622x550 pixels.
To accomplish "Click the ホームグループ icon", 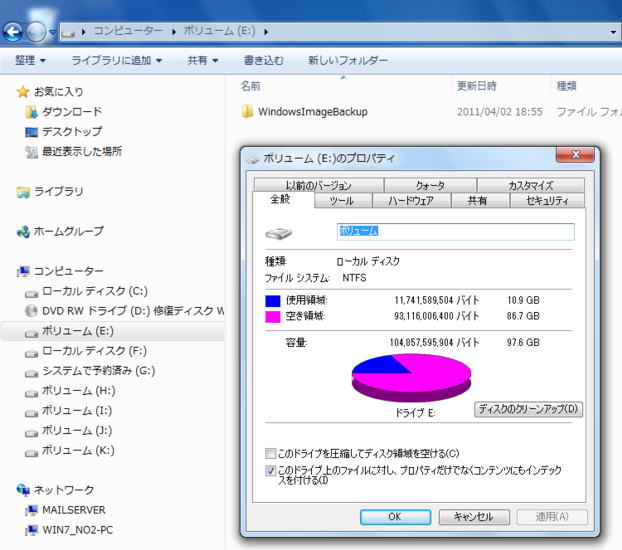I will tap(23, 232).
